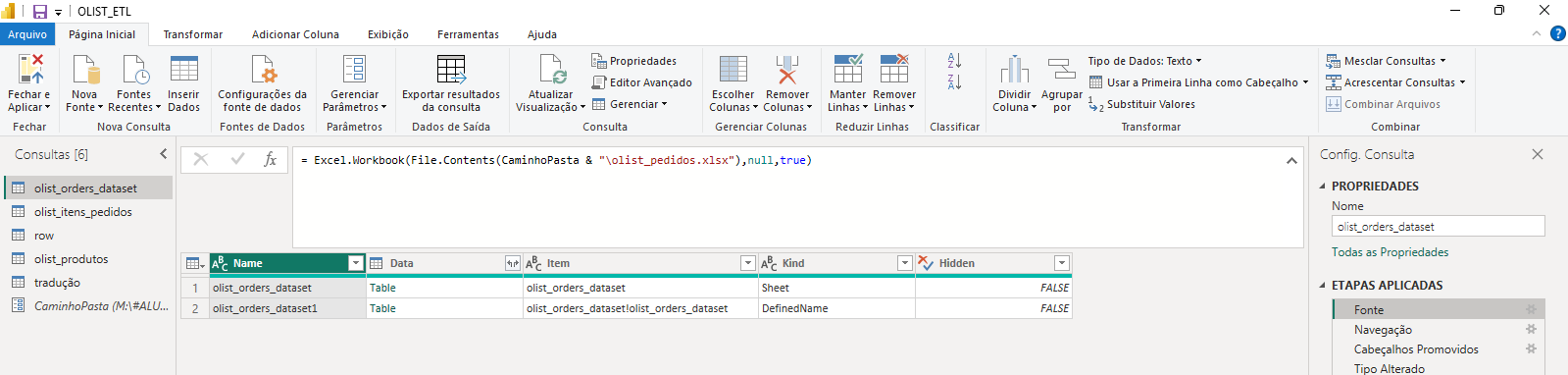Click the save icon in title bar

point(40,12)
